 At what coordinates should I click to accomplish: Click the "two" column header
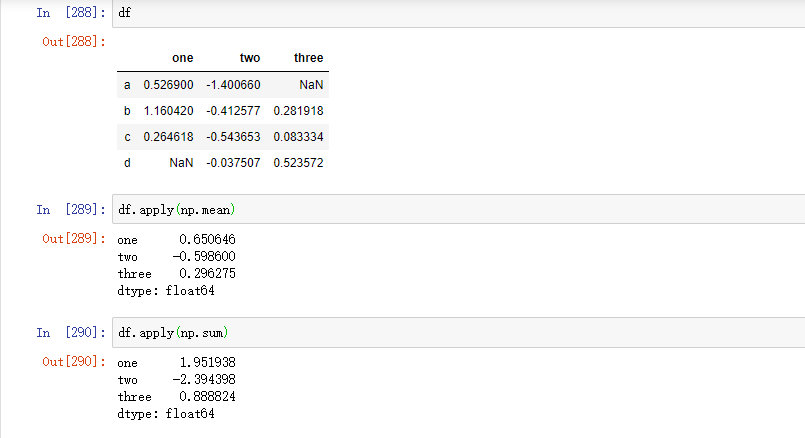(250, 59)
